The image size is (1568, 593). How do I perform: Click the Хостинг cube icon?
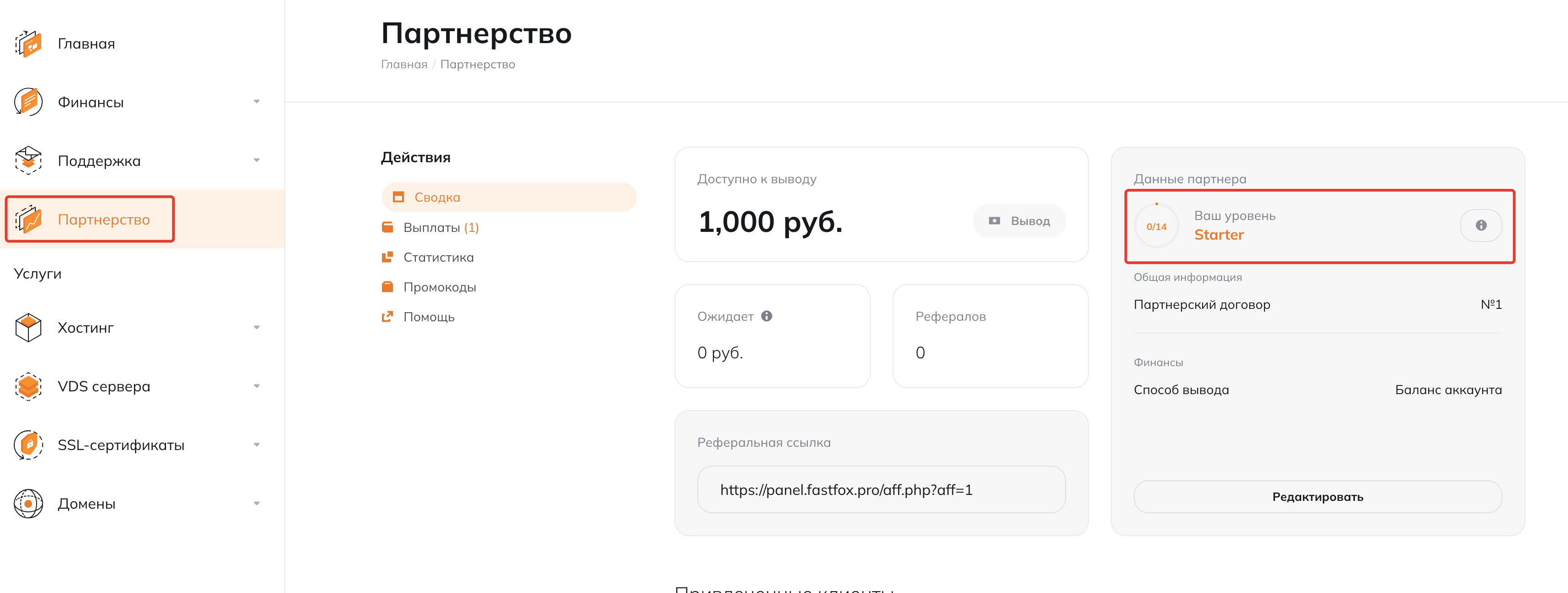coord(28,328)
